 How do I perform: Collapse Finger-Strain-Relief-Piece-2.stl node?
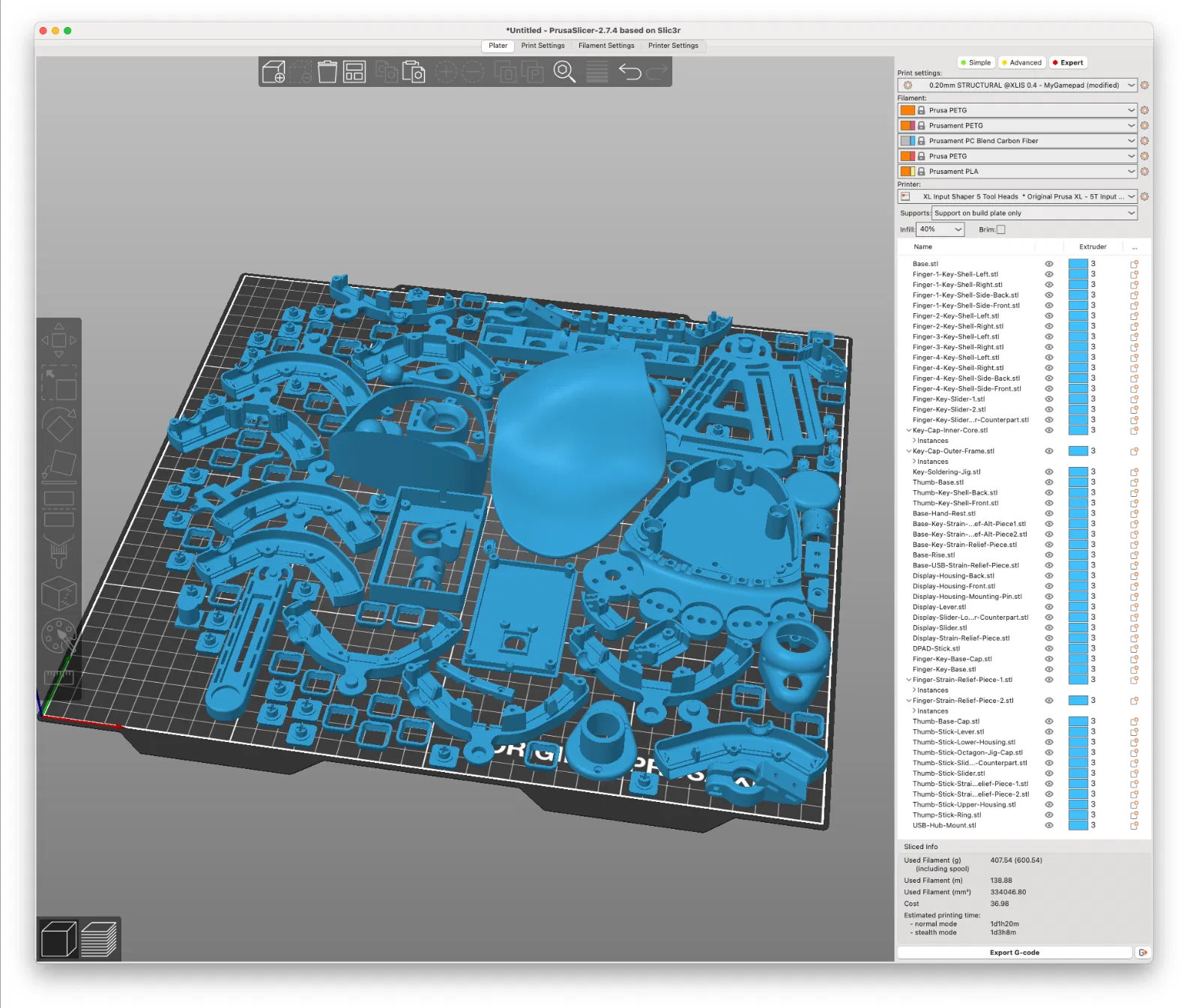coord(909,701)
